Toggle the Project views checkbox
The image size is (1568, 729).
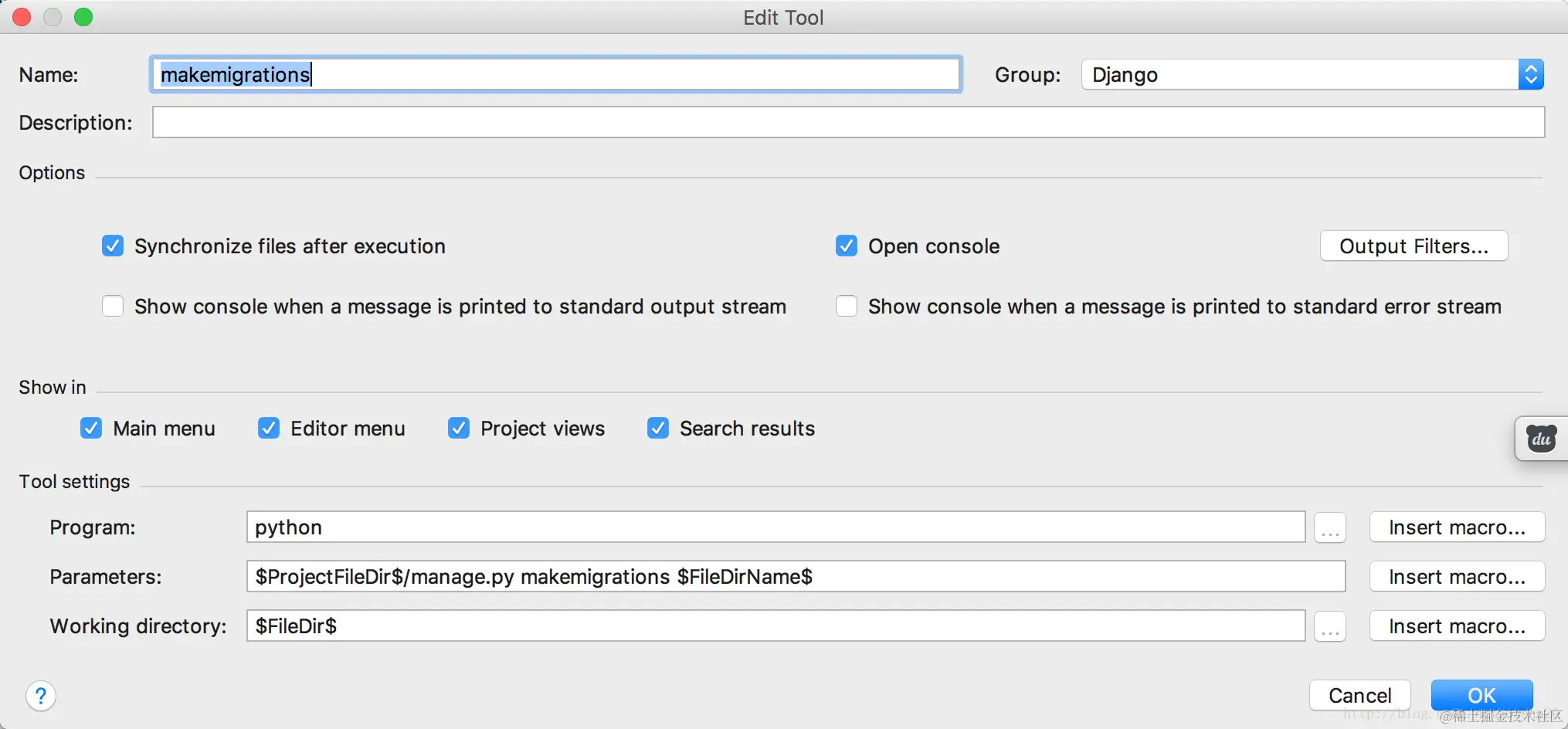pyautogui.click(x=459, y=428)
